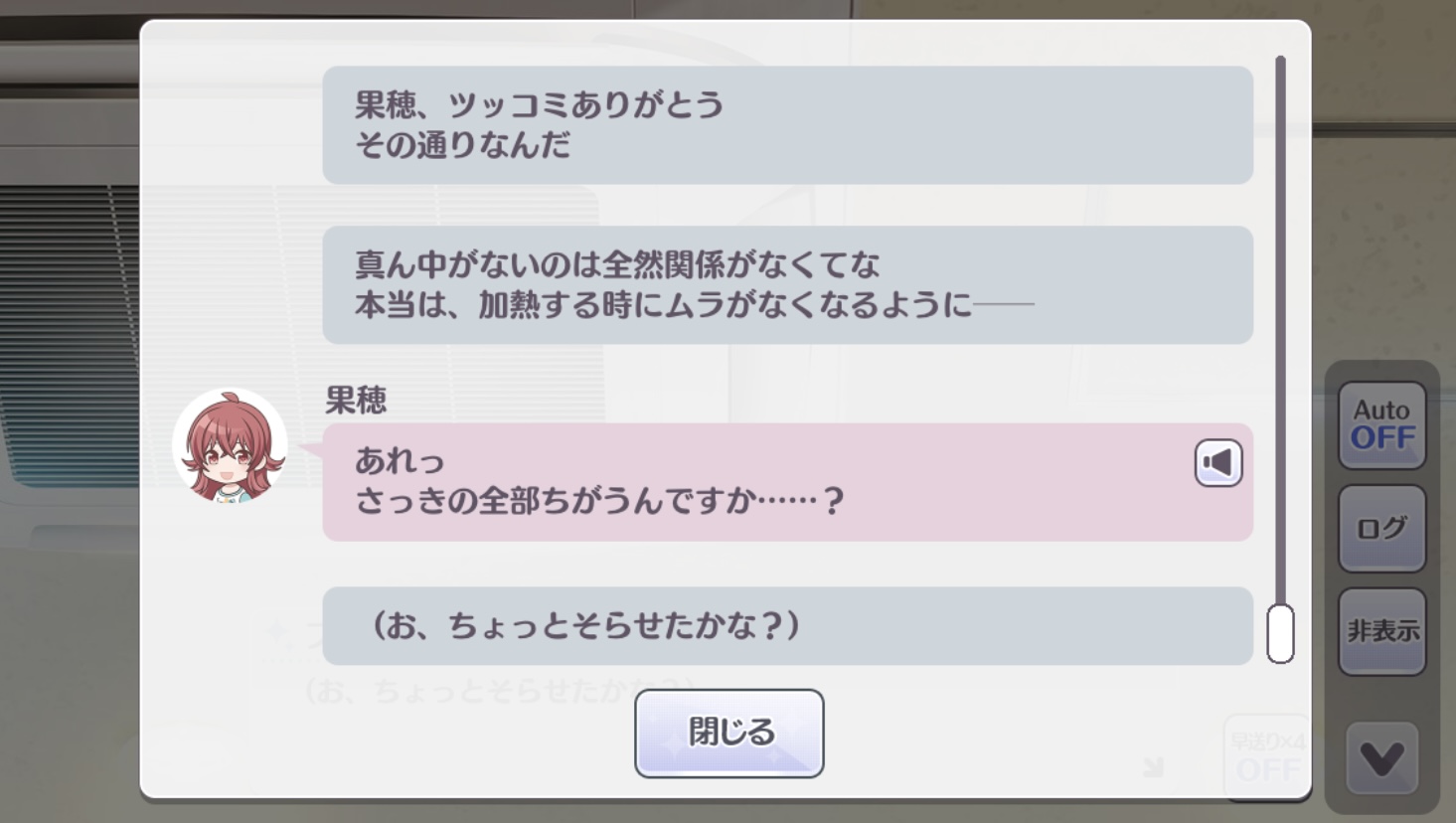Click the down chevron button under 非表示
This screenshot has height=823, width=1456.
click(1381, 758)
